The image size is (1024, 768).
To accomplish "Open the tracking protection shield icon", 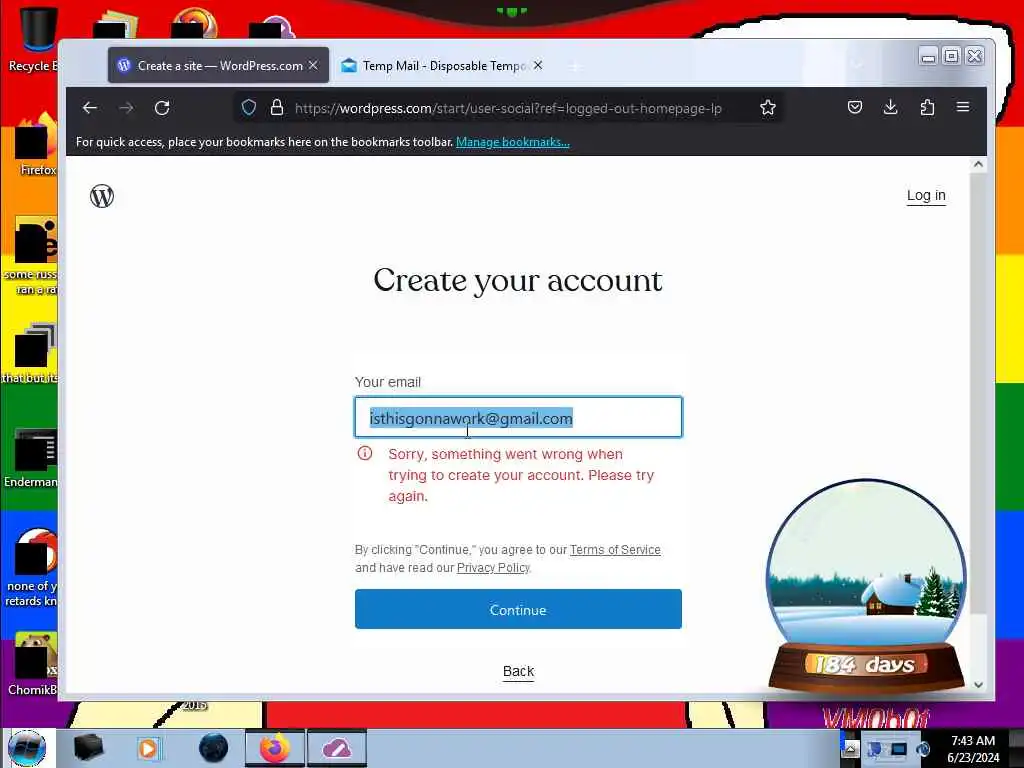I will (249, 108).
